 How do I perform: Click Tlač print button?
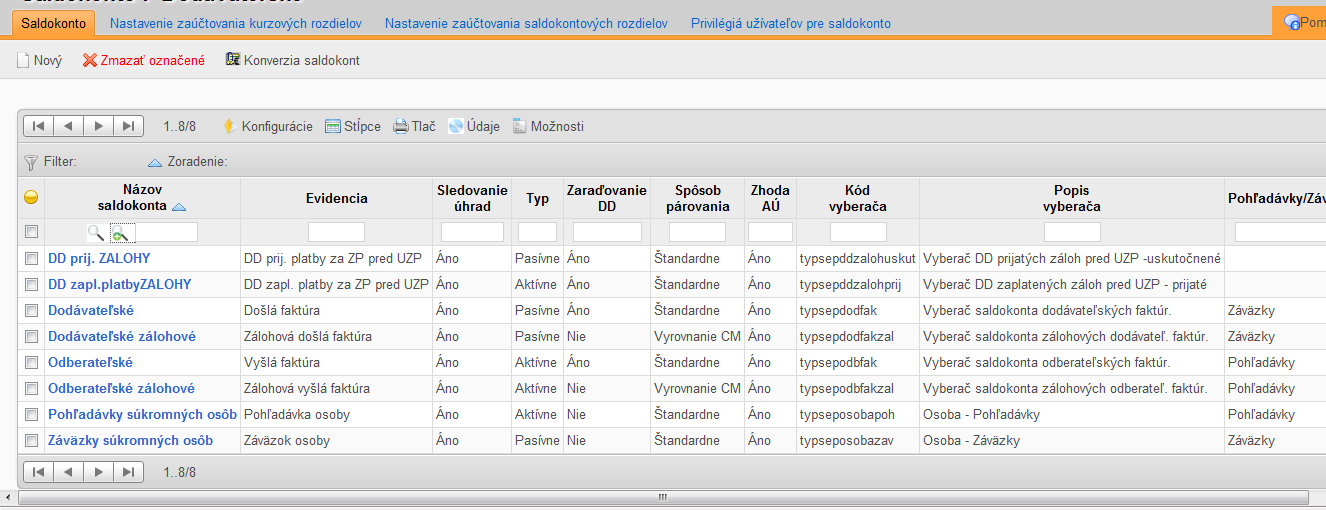(x=414, y=126)
